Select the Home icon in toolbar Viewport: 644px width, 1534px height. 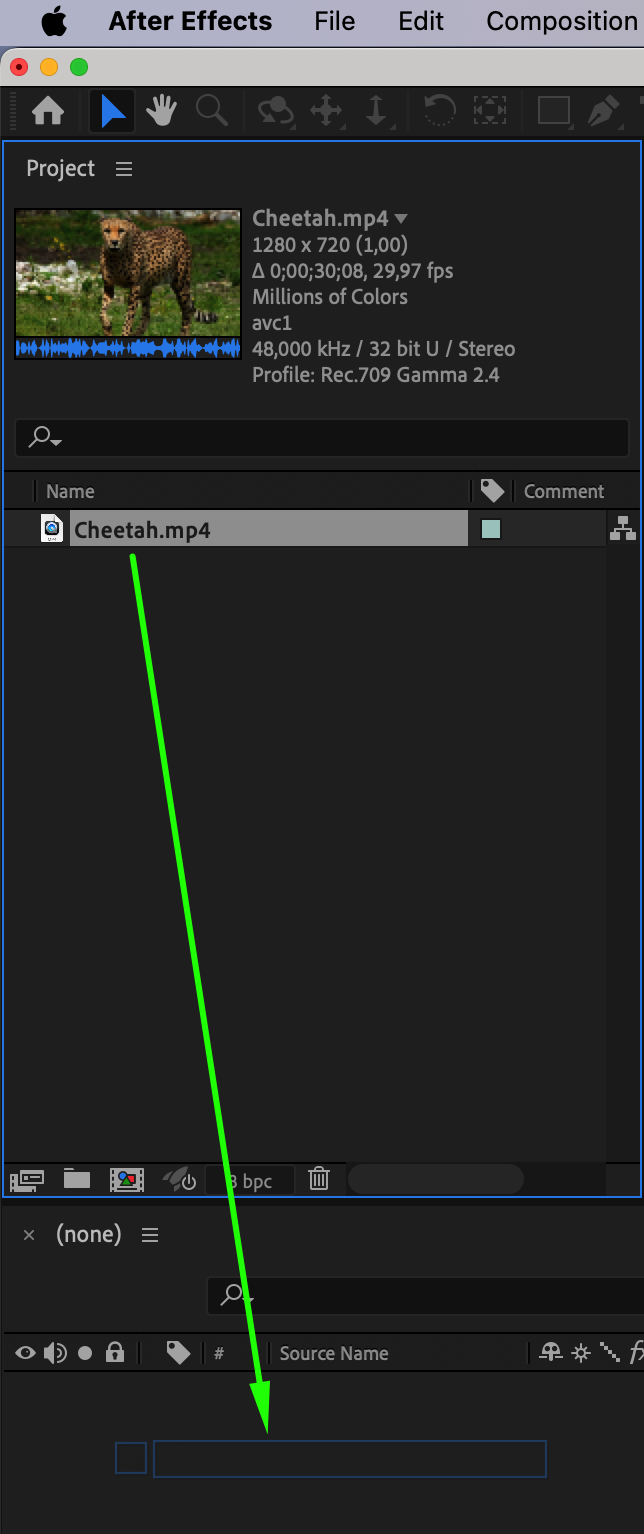(48, 111)
